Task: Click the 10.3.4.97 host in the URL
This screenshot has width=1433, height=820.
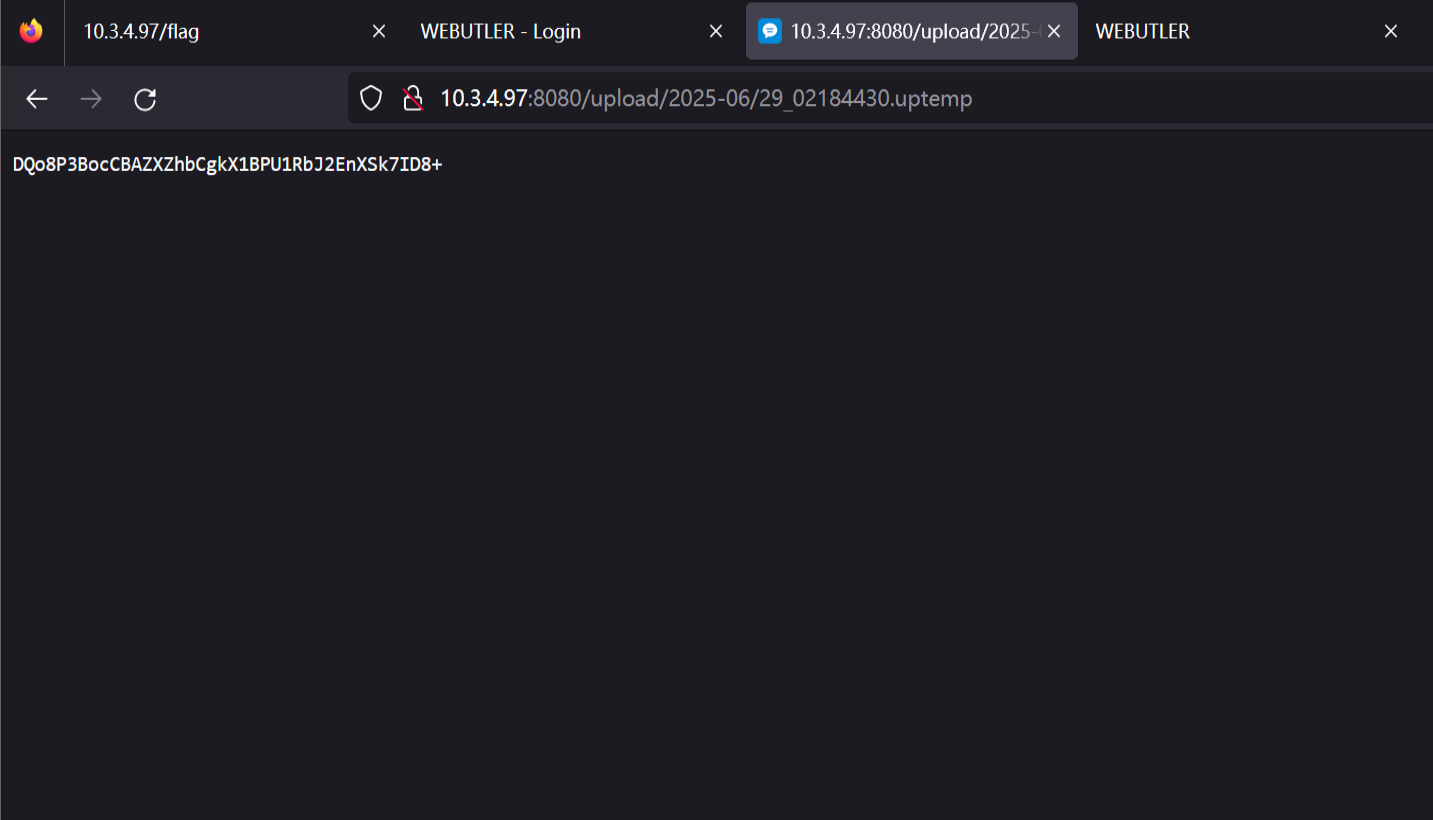Action: [x=483, y=98]
